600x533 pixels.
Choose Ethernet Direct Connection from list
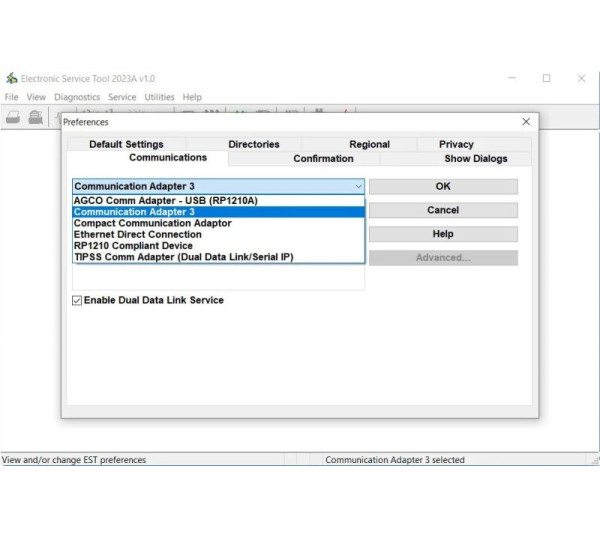(137, 235)
